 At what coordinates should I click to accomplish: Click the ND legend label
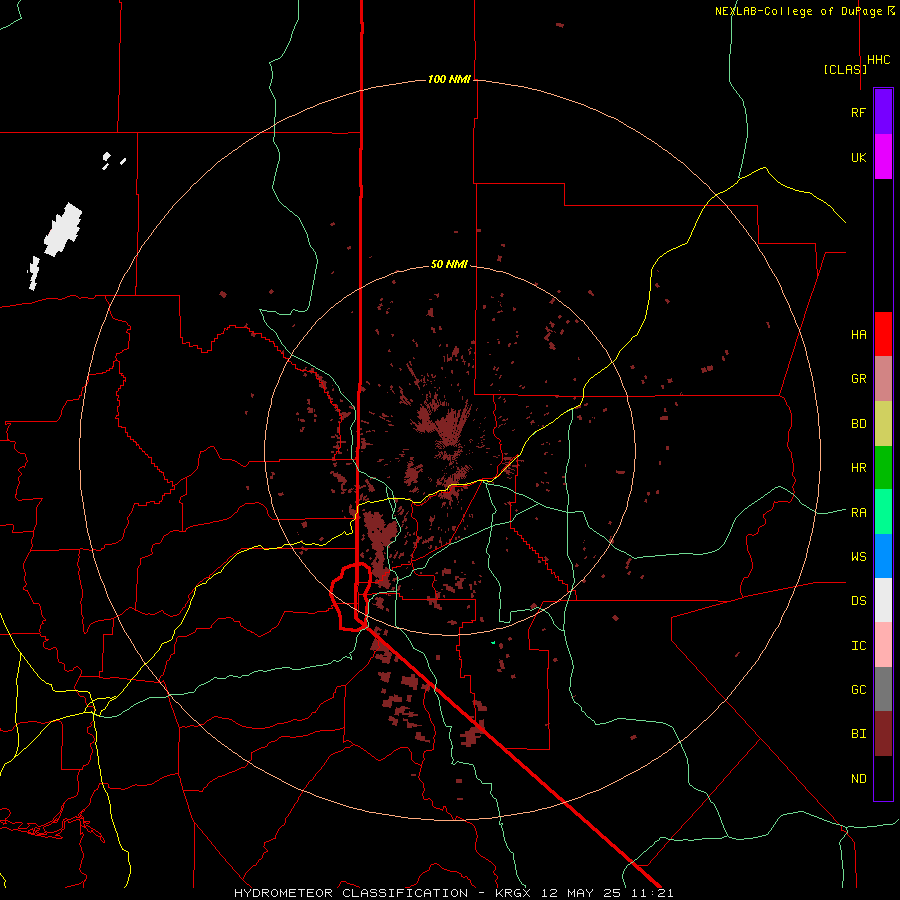(858, 779)
